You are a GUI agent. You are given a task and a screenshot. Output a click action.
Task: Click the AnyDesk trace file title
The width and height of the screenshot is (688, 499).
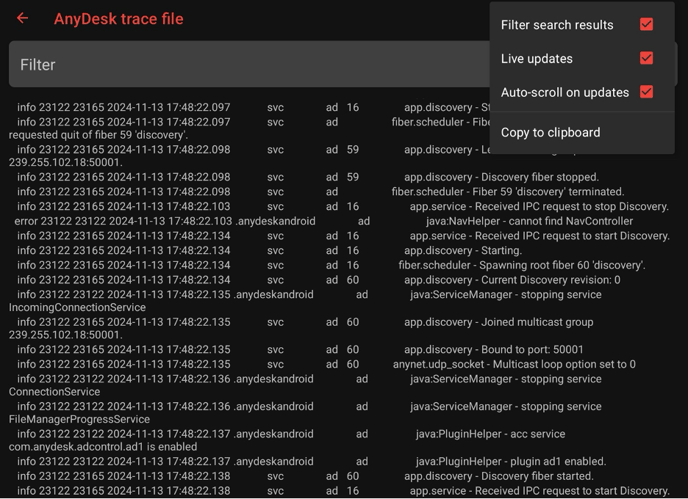(x=118, y=19)
